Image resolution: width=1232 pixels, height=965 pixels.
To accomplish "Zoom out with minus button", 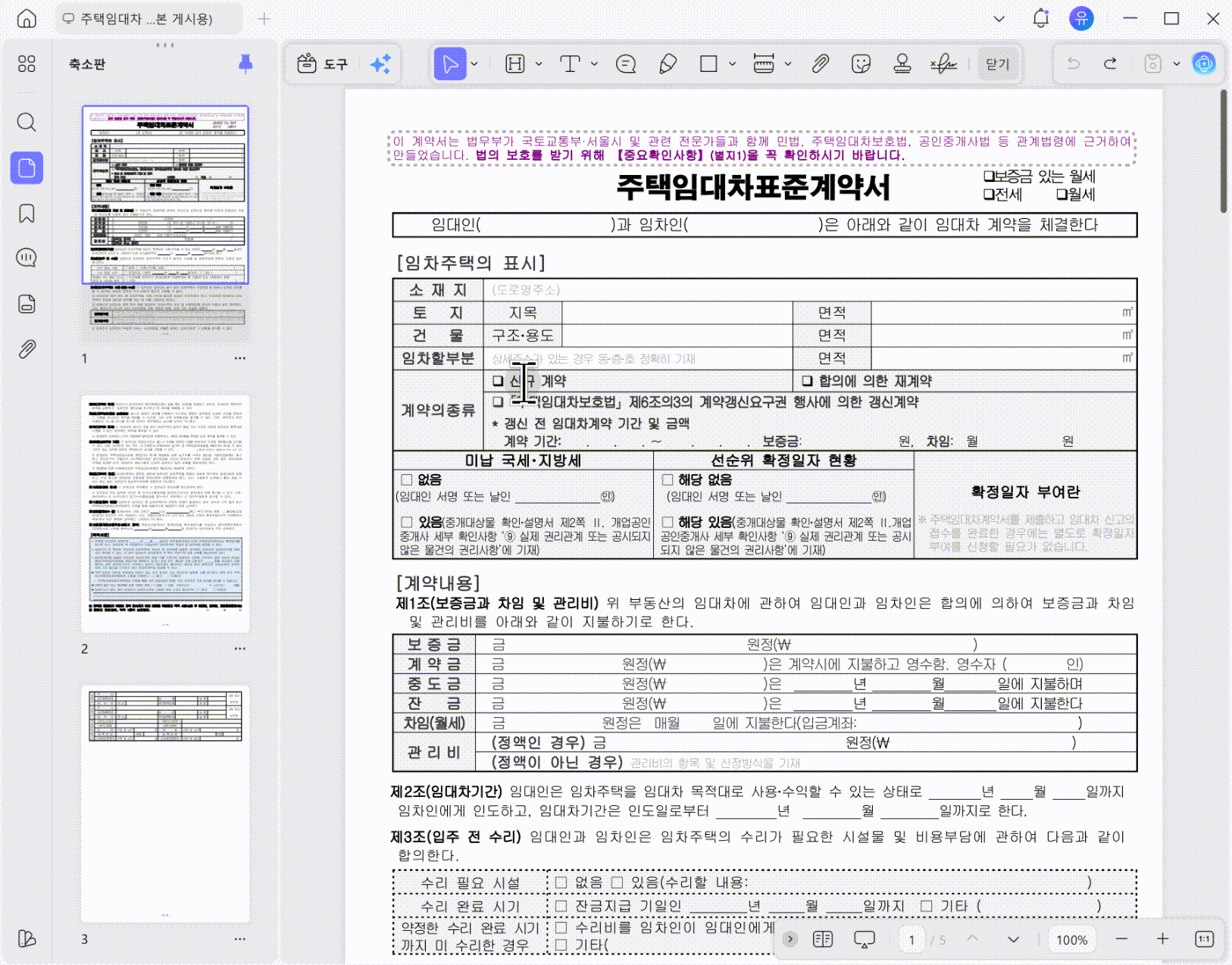I will 1122,939.
